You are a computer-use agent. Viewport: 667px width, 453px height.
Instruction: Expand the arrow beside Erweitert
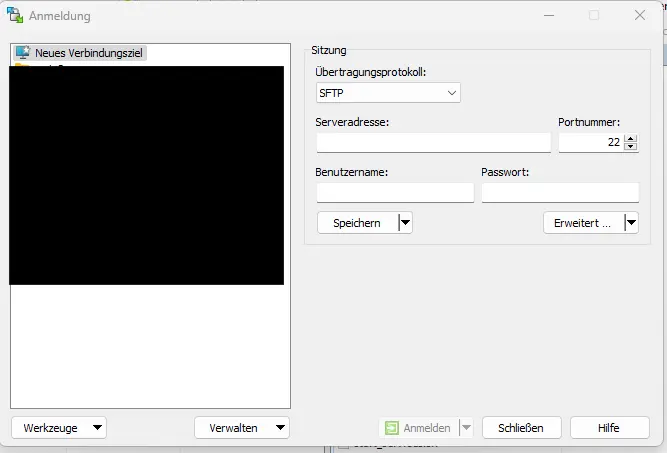pyautogui.click(x=631, y=223)
